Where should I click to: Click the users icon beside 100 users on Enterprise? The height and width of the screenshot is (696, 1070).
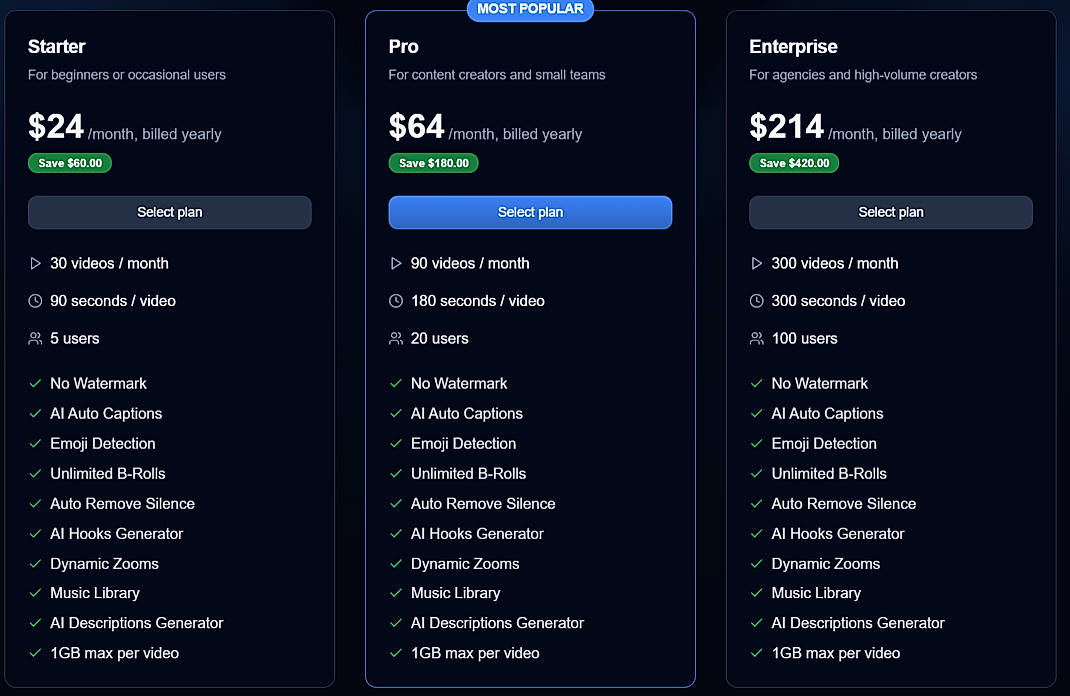(x=756, y=338)
